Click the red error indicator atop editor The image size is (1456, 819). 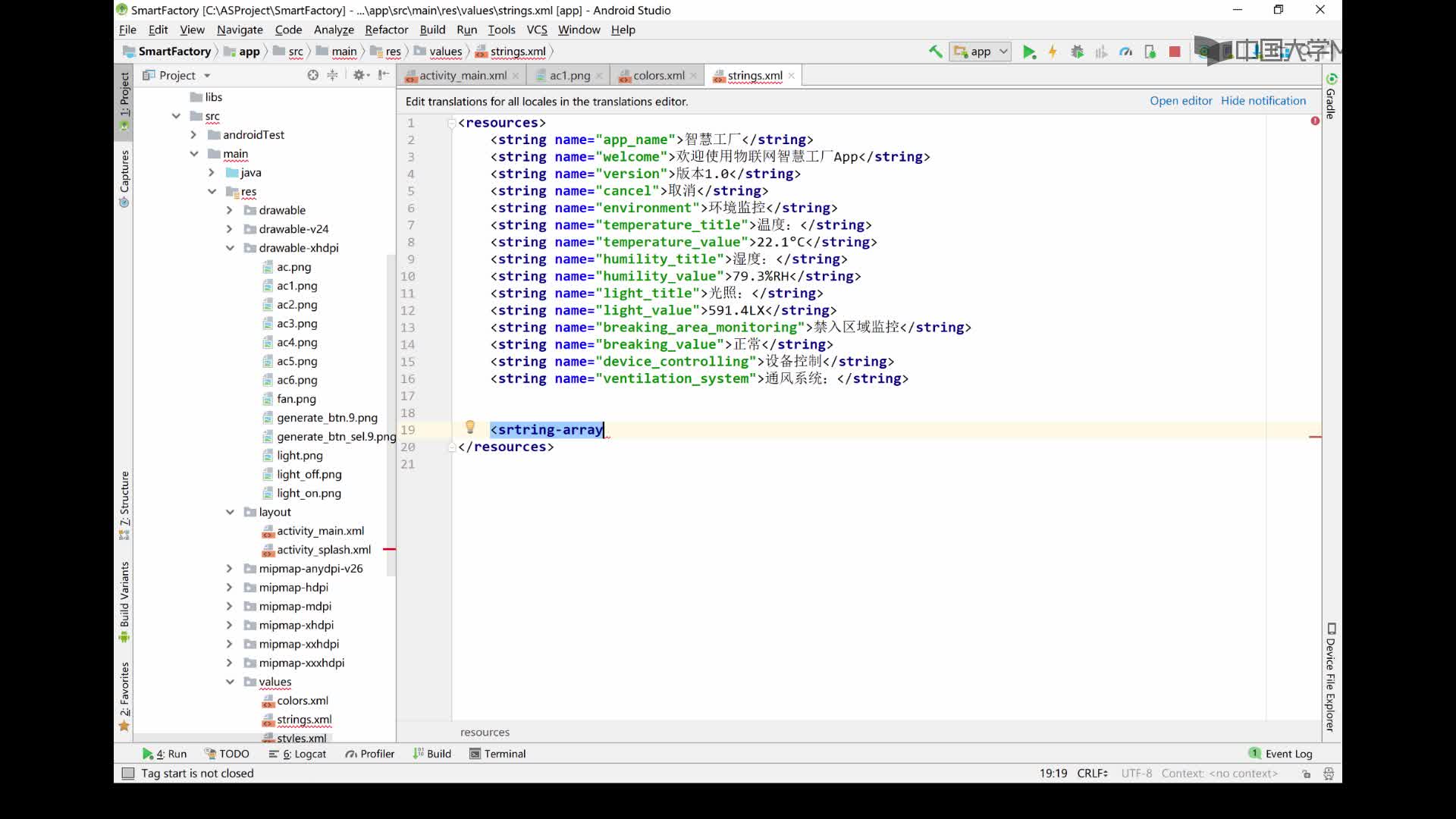click(x=1315, y=121)
